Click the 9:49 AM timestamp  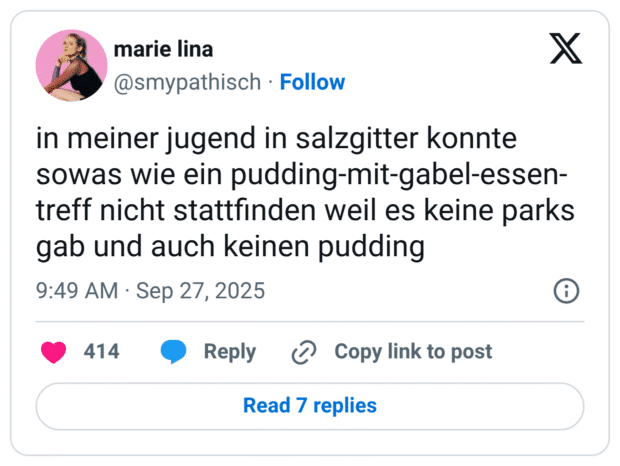point(75,291)
